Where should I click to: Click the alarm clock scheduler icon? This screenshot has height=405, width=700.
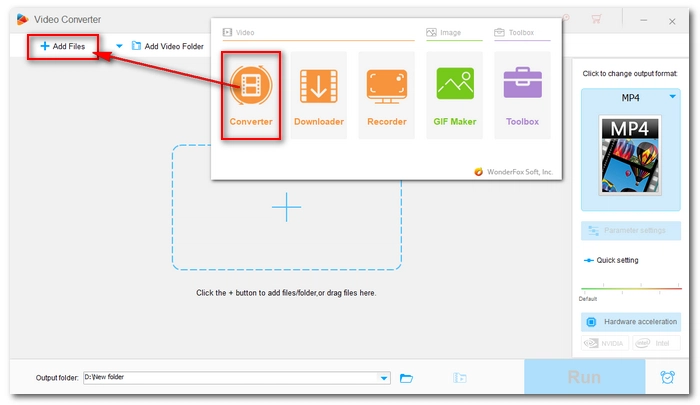(667, 378)
